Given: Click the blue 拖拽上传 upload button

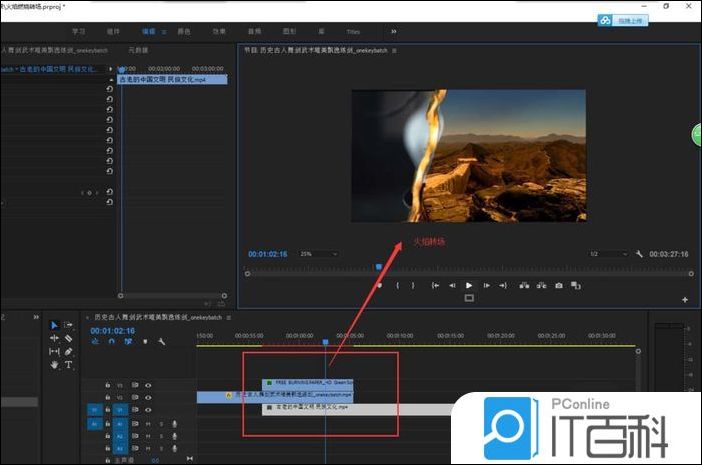Looking at the screenshot, I should [x=623, y=19].
